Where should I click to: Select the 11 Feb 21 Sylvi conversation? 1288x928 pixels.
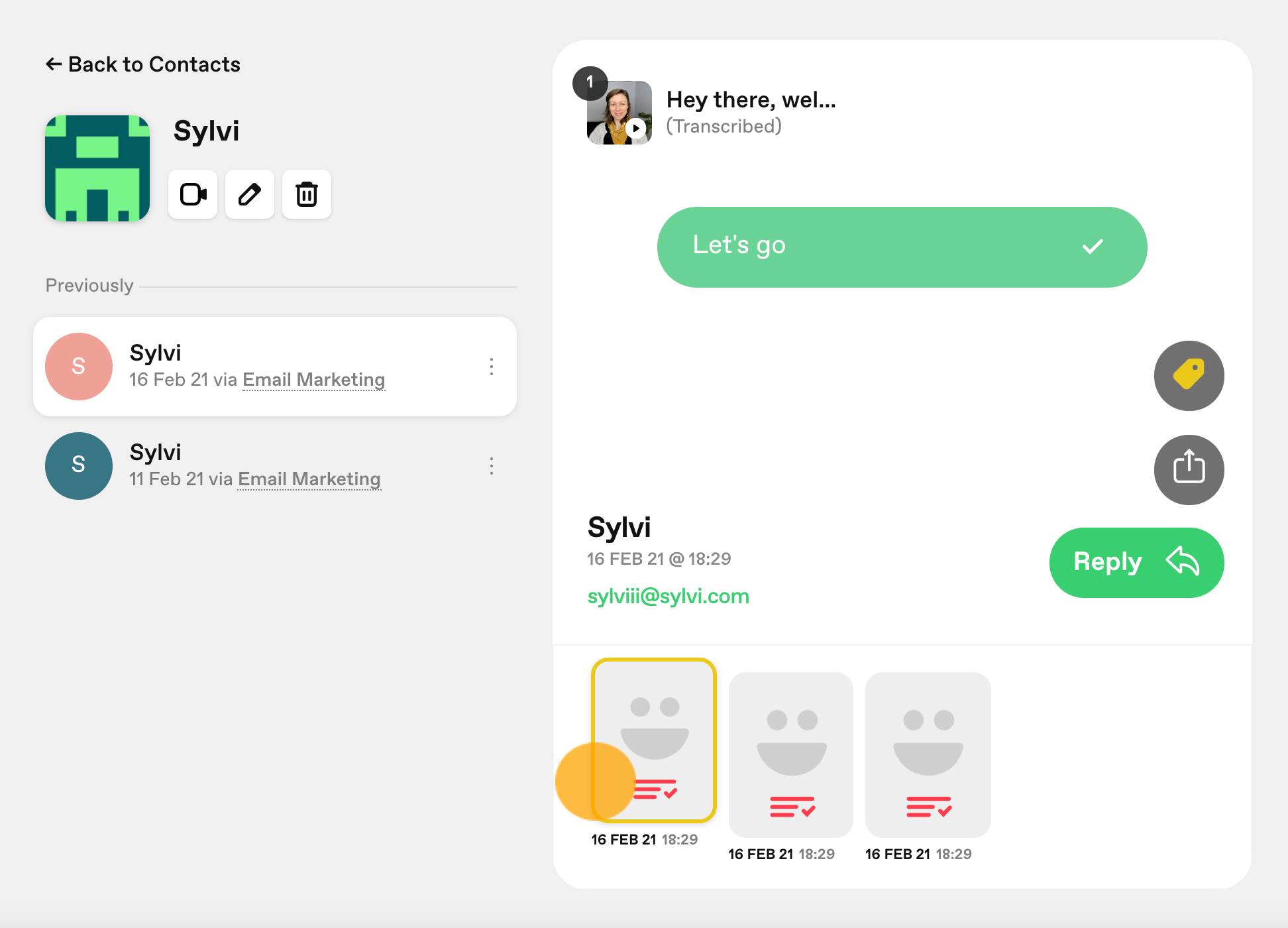coord(275,466)
